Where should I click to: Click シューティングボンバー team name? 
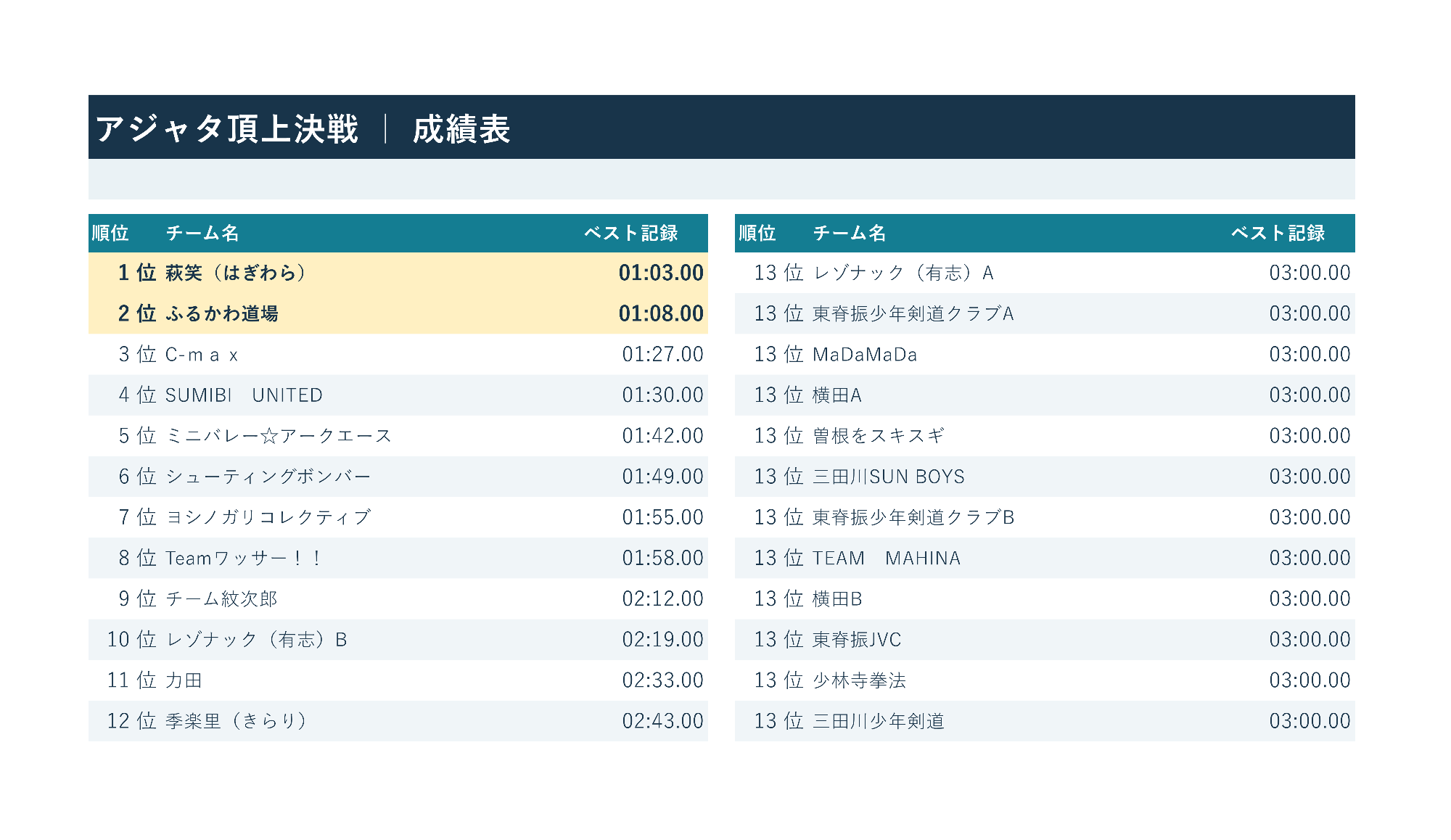pos(268,477)
